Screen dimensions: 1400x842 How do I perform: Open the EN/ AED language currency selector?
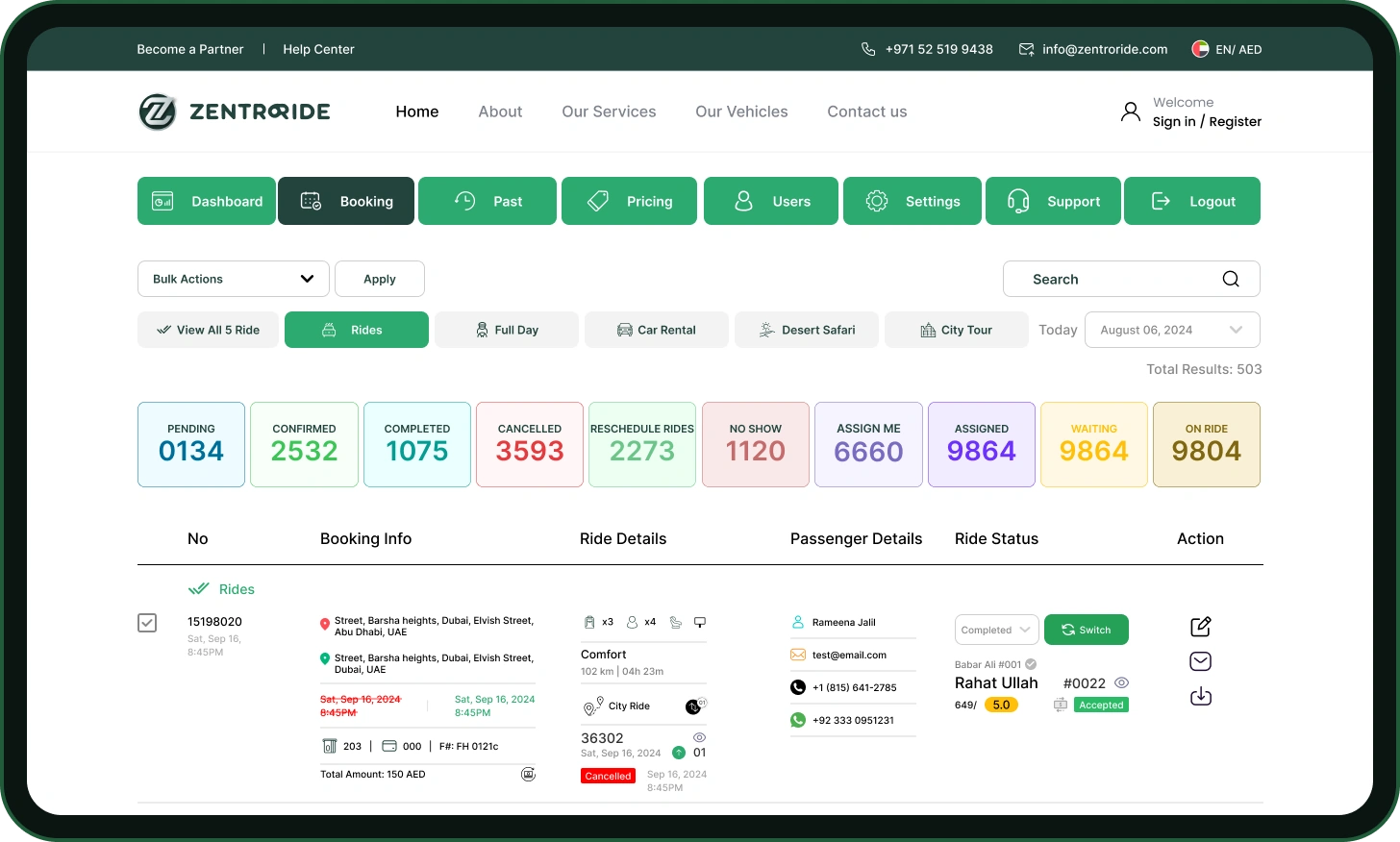1227,49
